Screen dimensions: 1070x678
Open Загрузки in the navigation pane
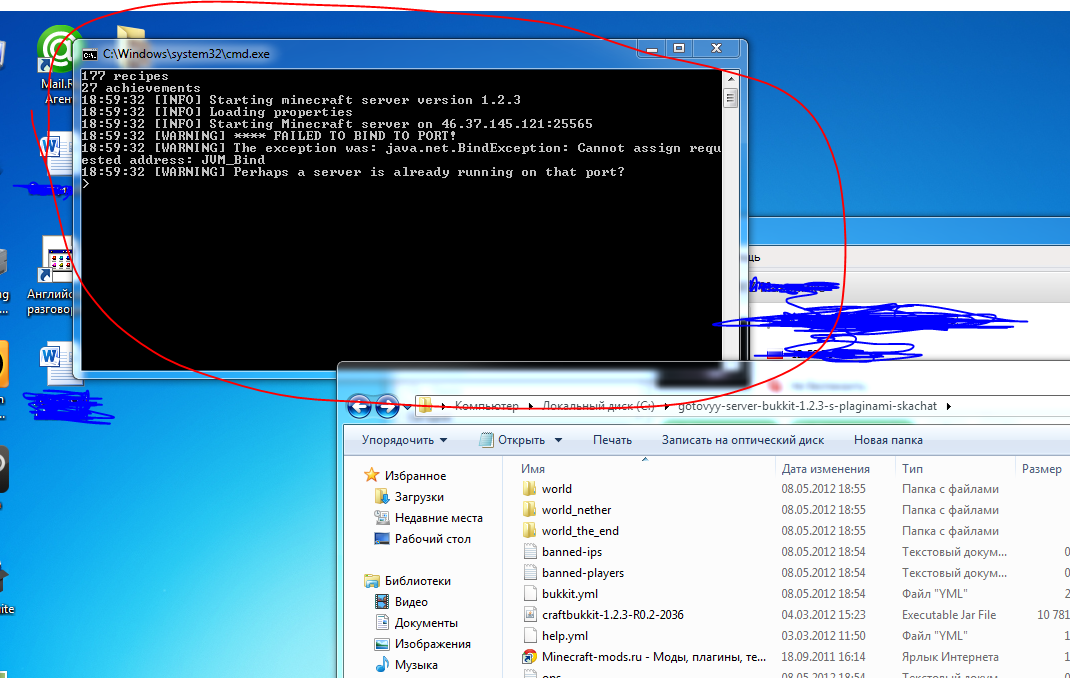419,497
